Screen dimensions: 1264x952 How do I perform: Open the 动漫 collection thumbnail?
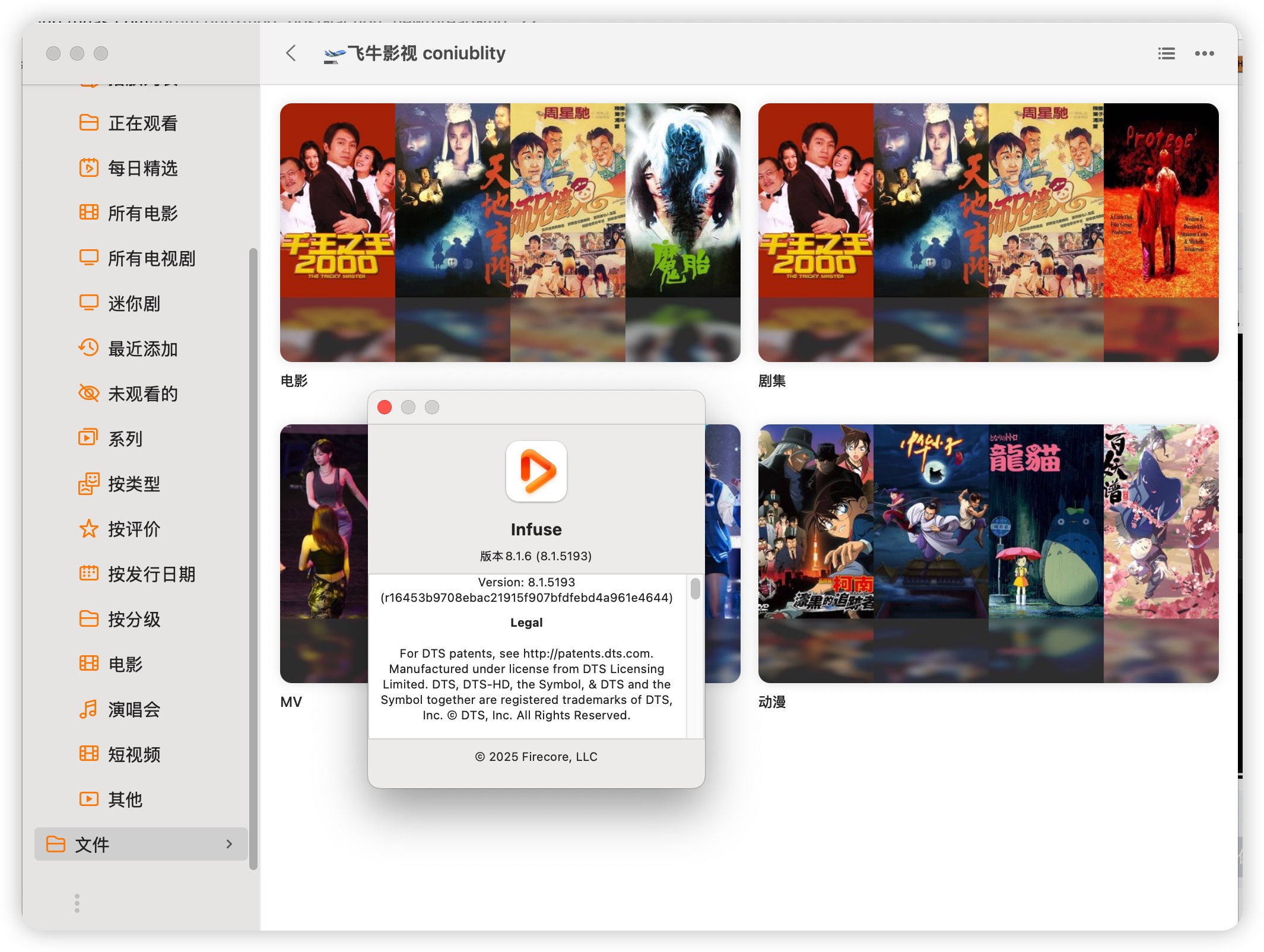tap(988, 553)
